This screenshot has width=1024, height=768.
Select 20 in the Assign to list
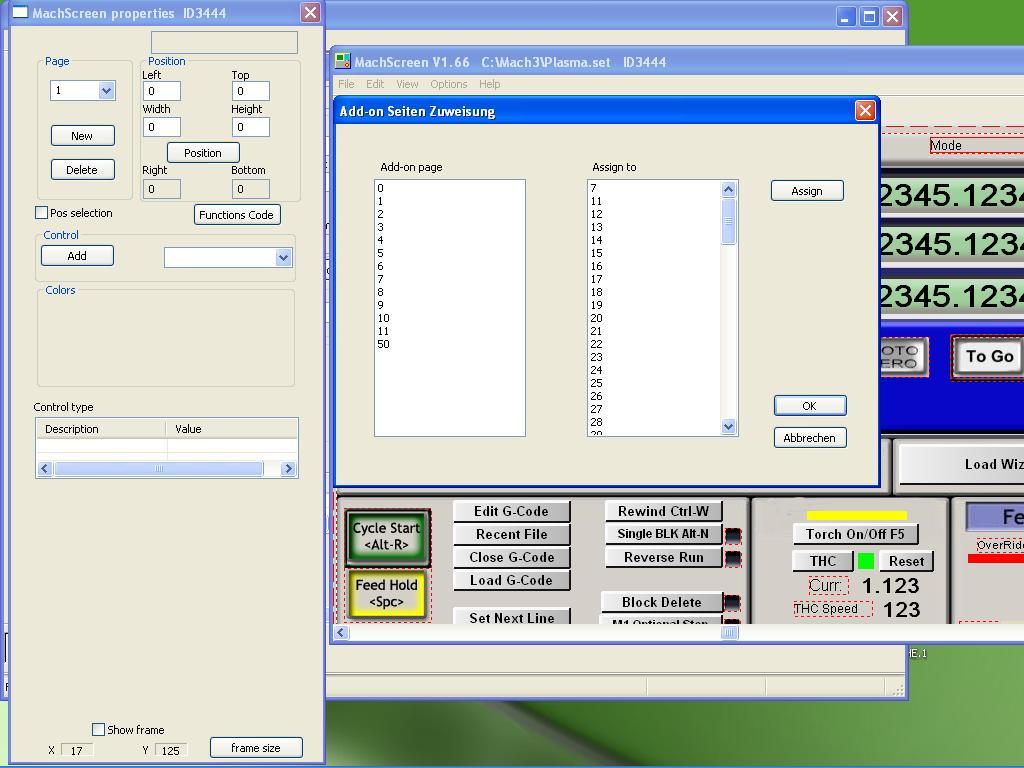pos(654,318)
